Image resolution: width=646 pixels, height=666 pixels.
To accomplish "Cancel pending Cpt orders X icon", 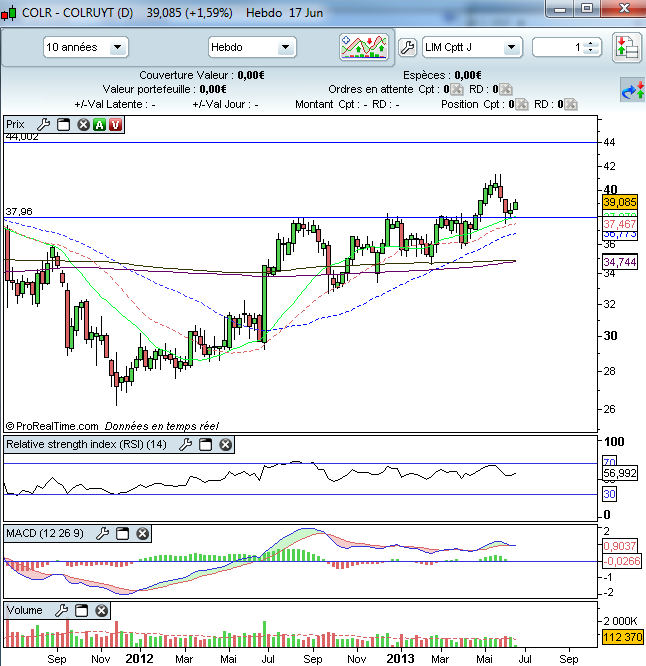I will click(457, 90).
